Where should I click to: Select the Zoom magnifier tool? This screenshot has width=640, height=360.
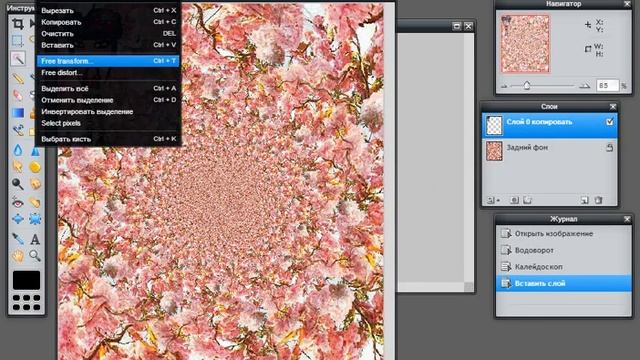(35, 256)
